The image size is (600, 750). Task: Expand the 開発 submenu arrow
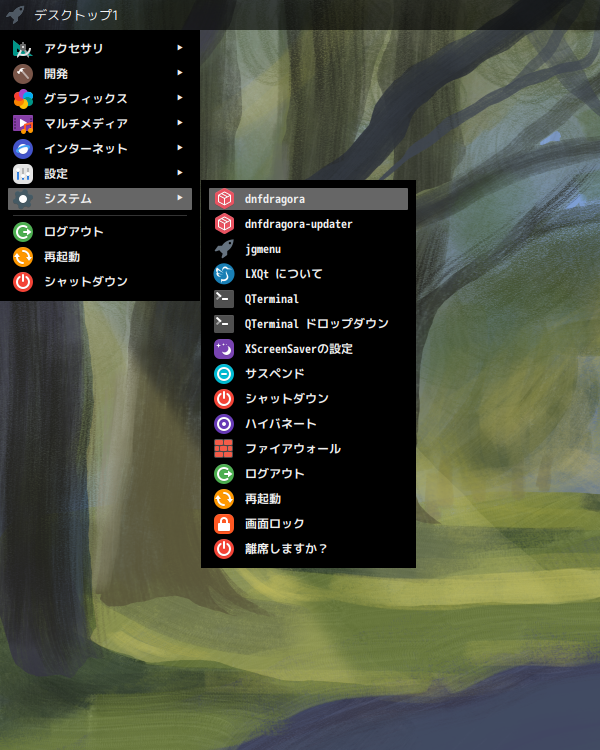[x=180, y=73]
